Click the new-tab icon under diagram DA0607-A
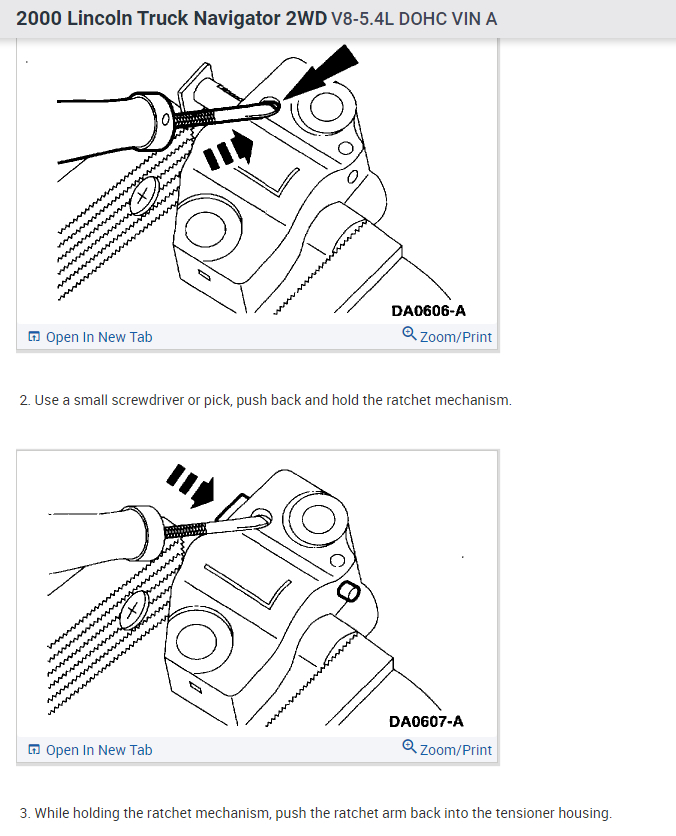 click(x=34, y=749)
